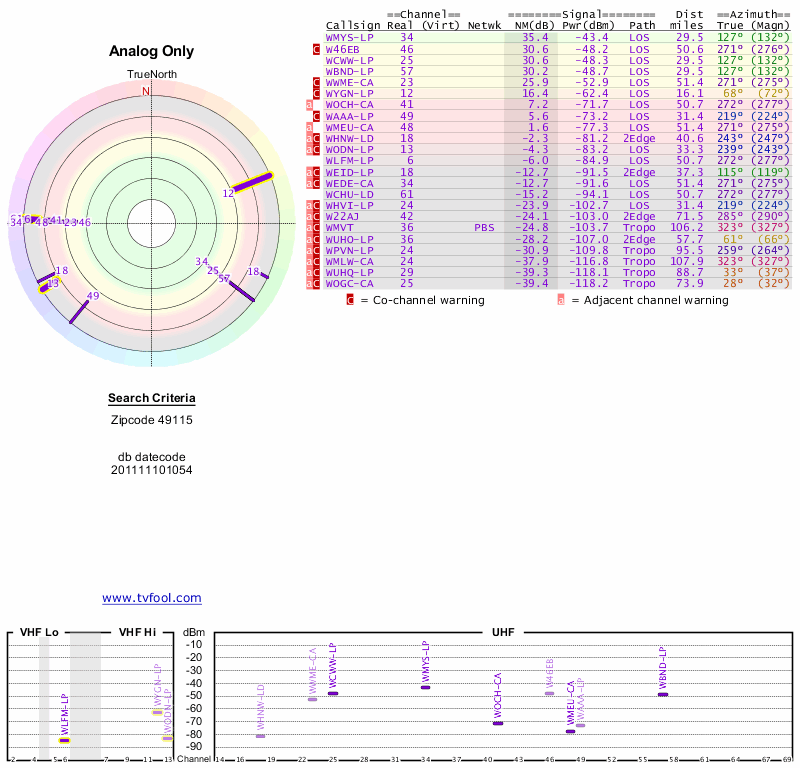
Task: Click the co-channel icon next to WYGN-LP
Action: point(317,93)
